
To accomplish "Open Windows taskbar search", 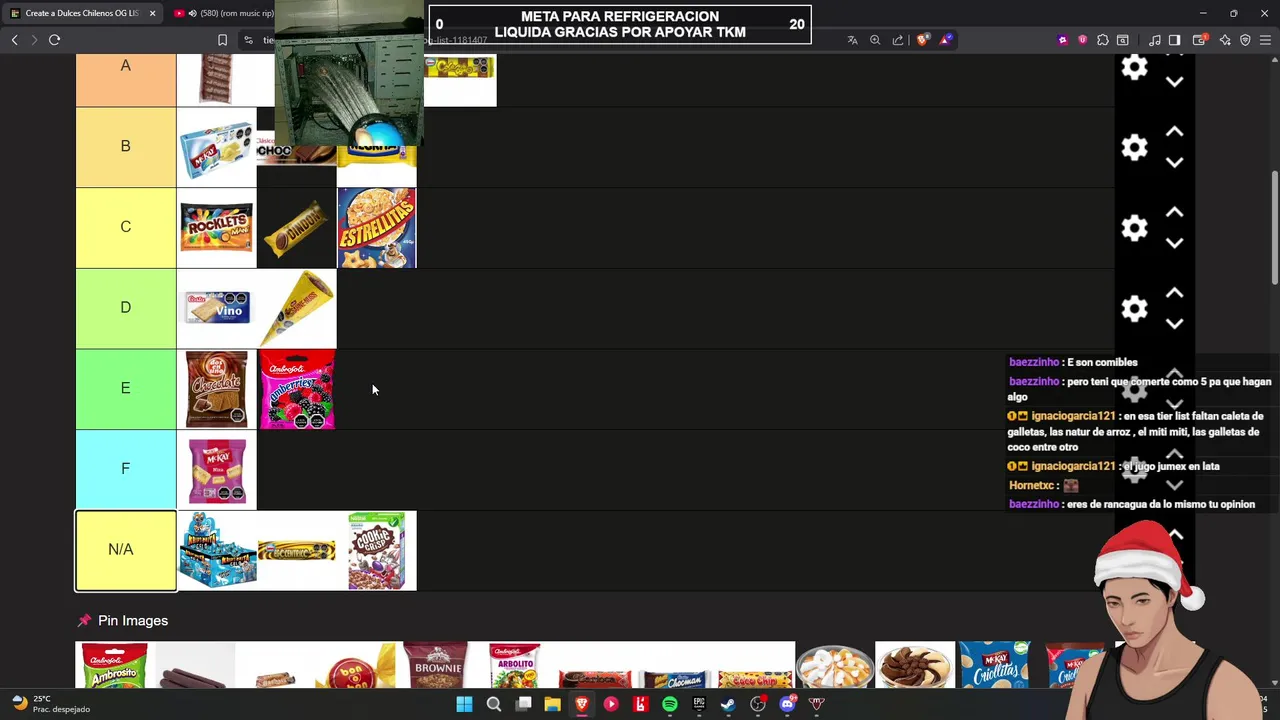I will point(493,704).
